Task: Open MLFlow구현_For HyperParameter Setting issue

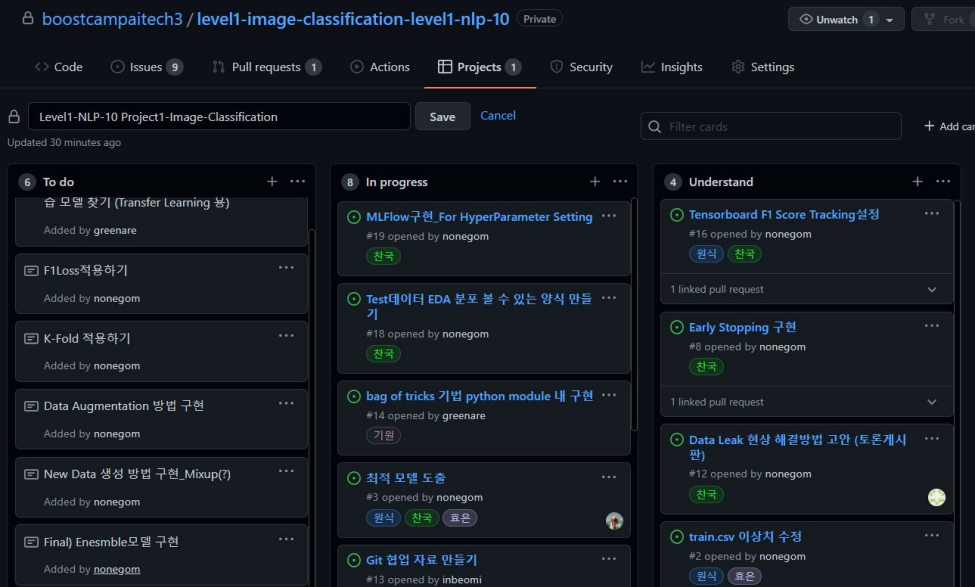Action: point(479,216)
